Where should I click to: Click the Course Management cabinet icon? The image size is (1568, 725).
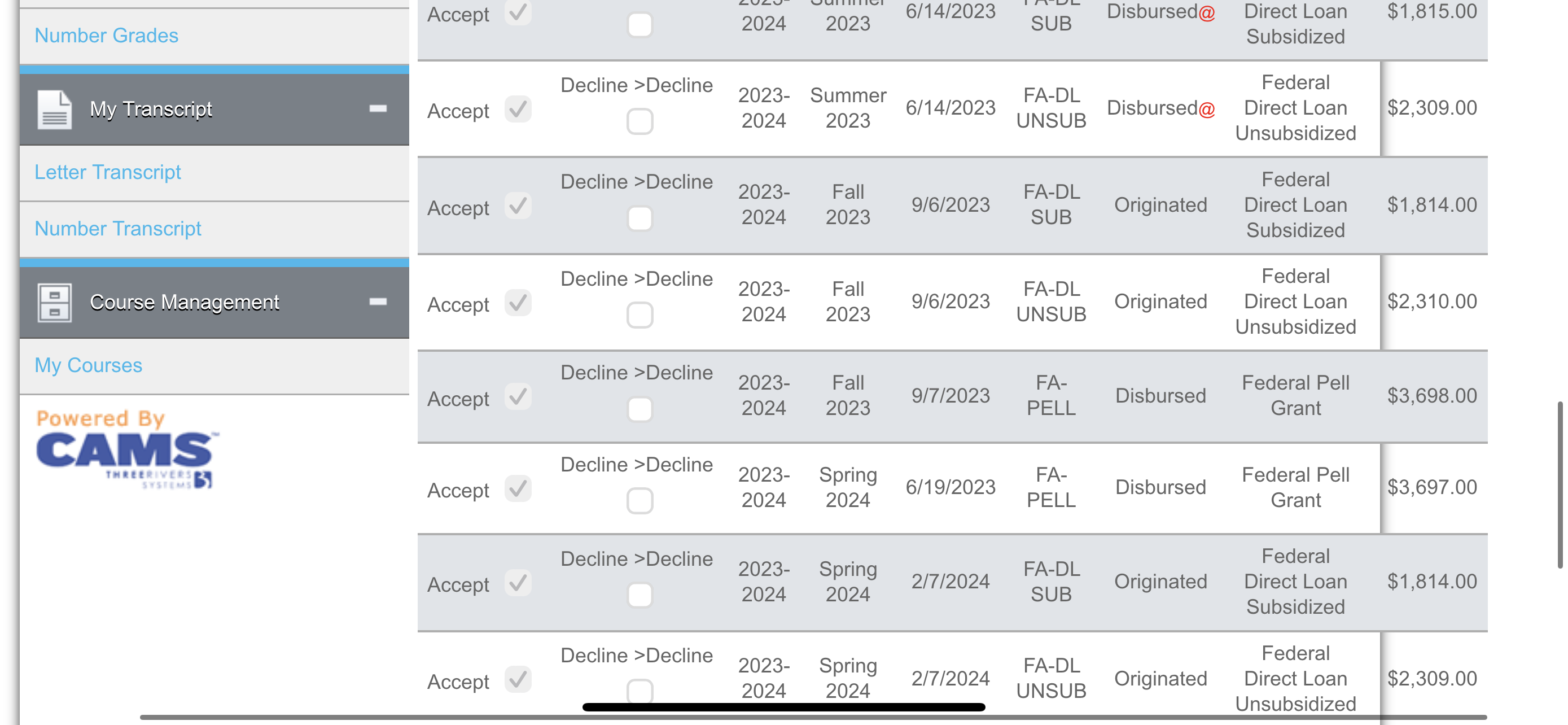(x=54, y=303)
